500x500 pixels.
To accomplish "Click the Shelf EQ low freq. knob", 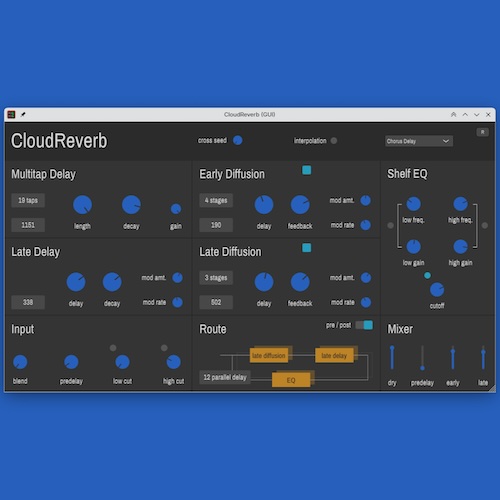I will pos(414,204).
